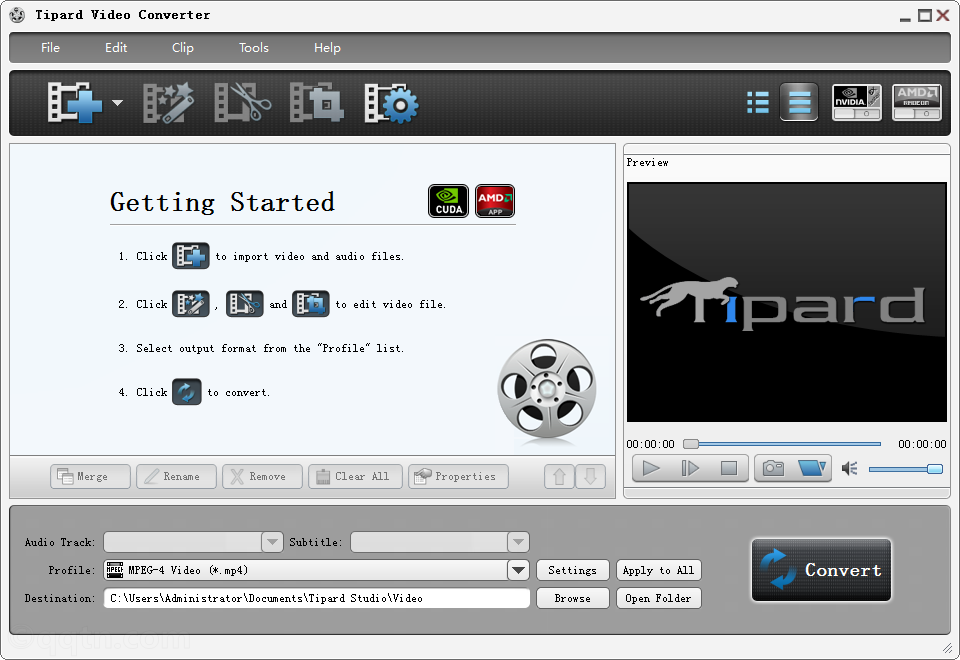Open the Crop video tool
The width and height of the screenshot is (960, 660).
coord(316,103)
